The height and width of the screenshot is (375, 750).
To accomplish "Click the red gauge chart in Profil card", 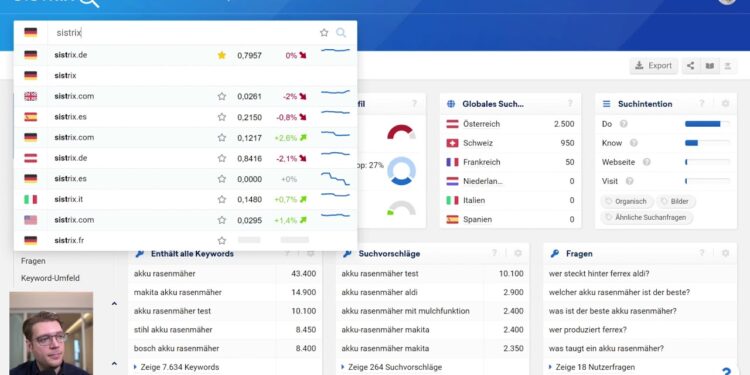I will (401, 132).
